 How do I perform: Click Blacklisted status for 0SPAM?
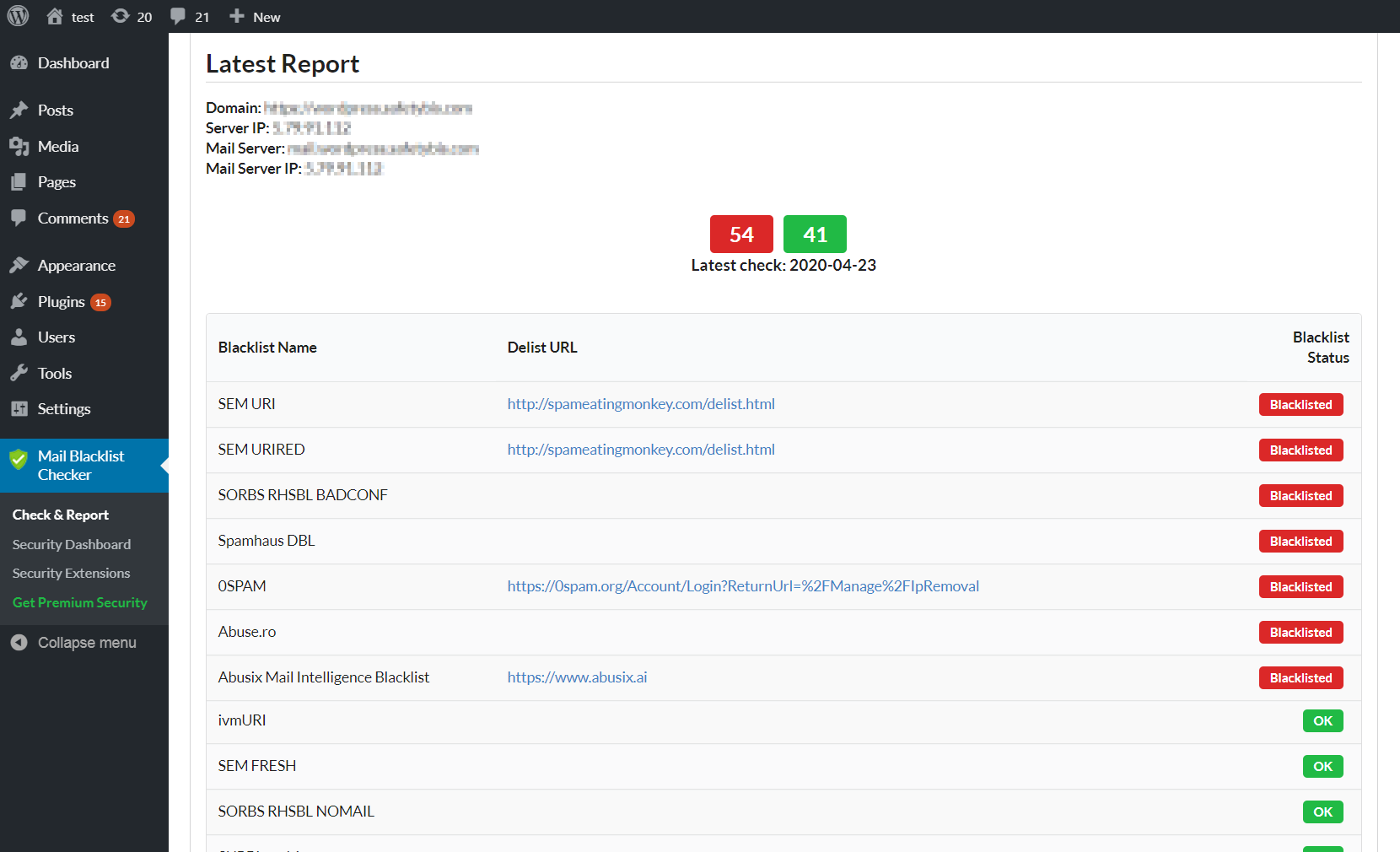pyautogui.click(x=1301, y=586)
